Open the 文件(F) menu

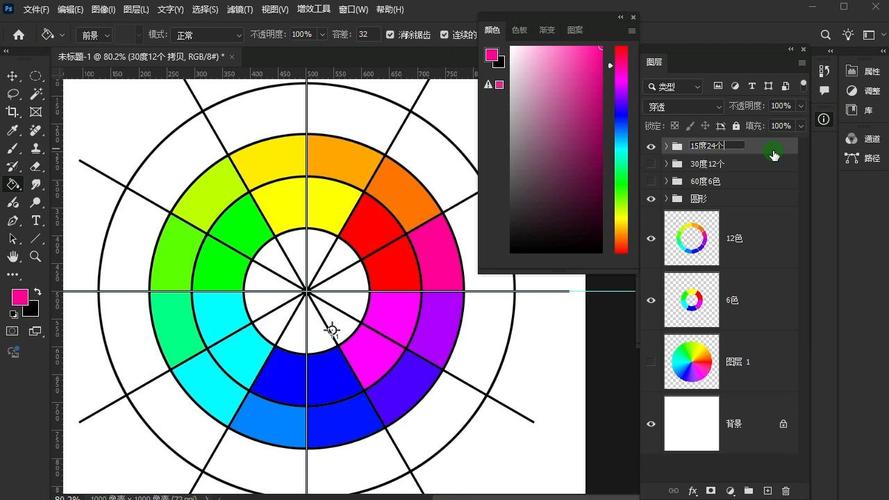pos(36,10)
